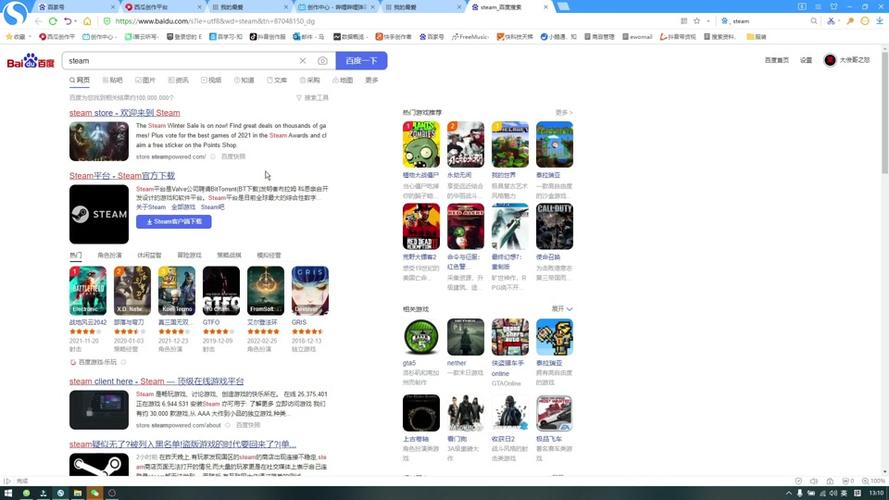
Task: Open the browser home page icon
Action: [x=87, y=21]
